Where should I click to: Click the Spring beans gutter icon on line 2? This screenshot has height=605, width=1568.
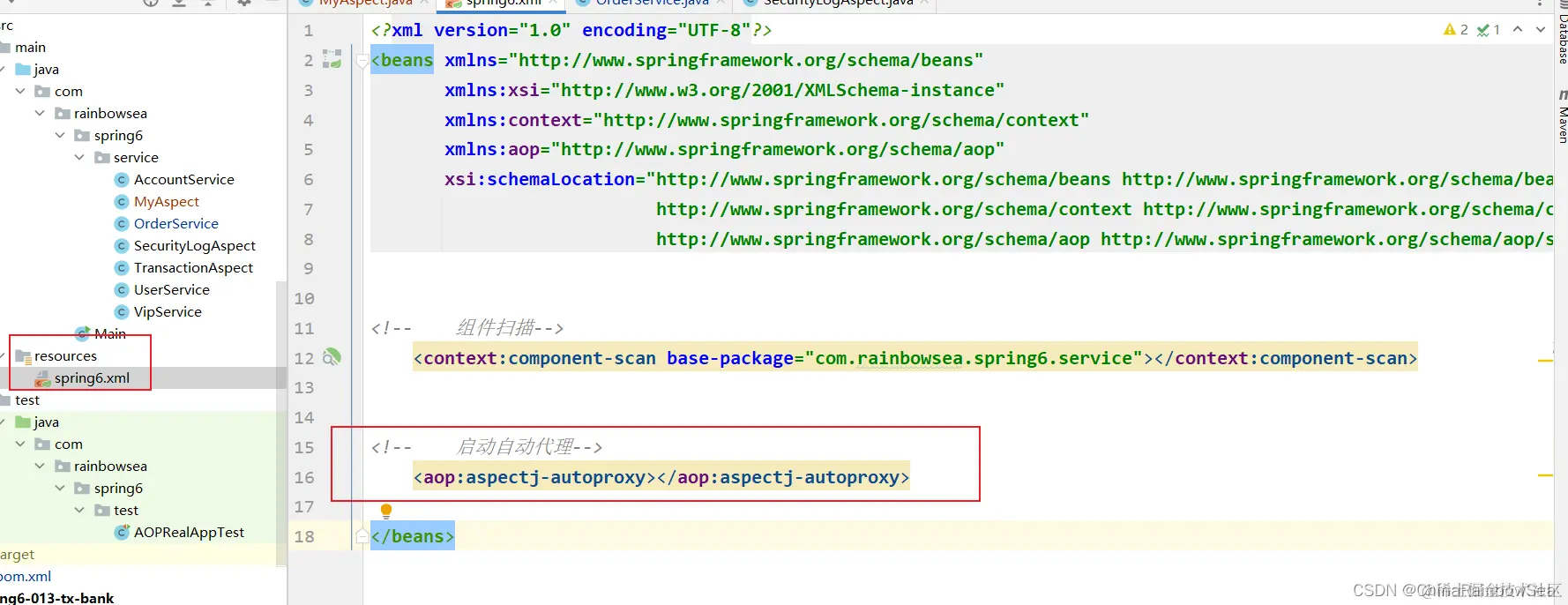tap(332, 59)
